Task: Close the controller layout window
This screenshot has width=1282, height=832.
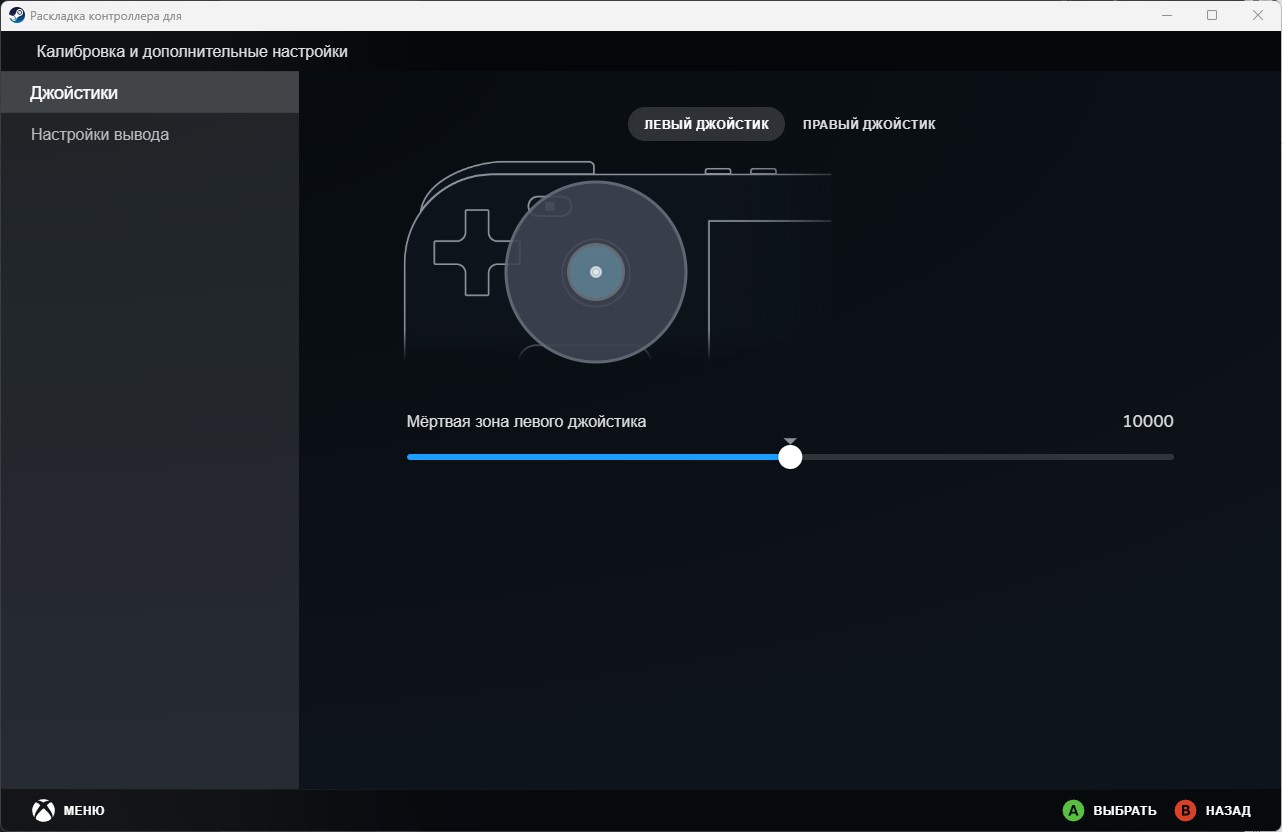Action: 1258,15
